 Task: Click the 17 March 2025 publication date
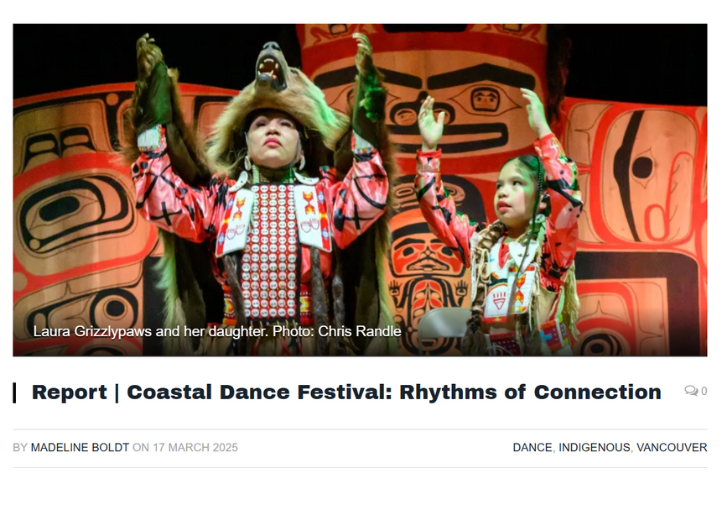(x=195, y=447)
